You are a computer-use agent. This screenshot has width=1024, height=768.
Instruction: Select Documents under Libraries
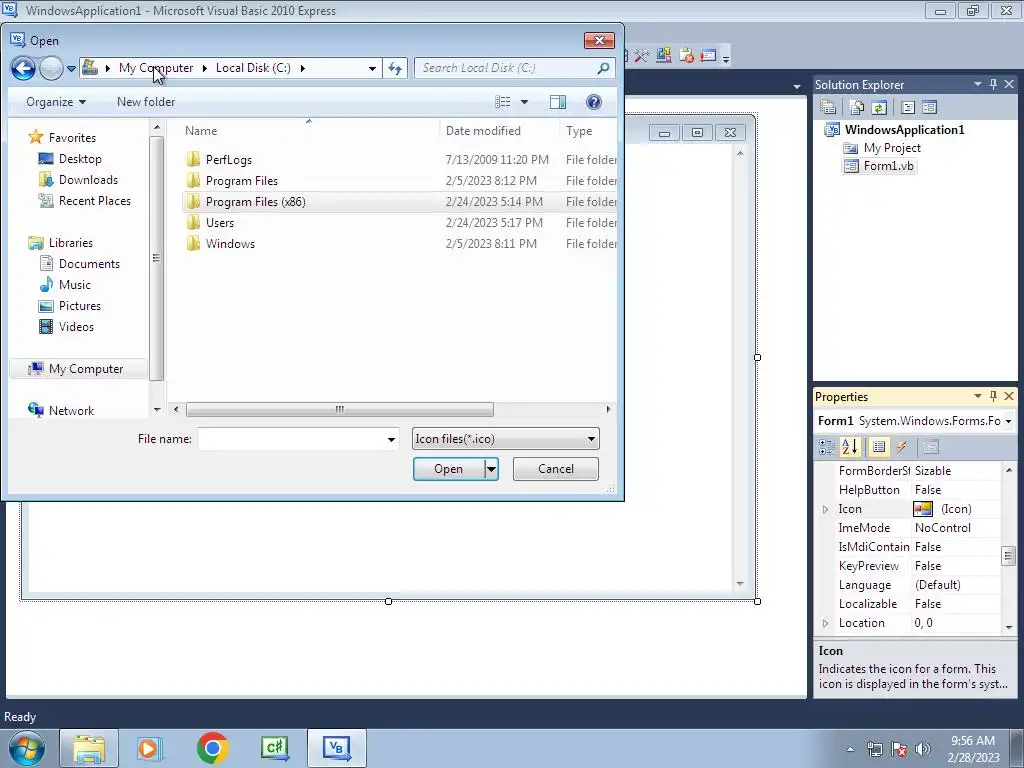point(89,264)
